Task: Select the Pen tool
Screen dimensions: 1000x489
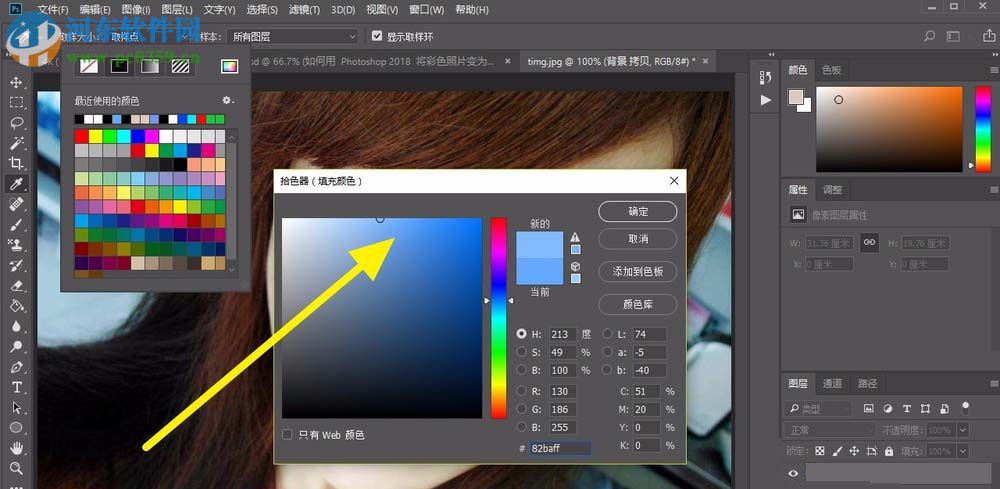Action: 16,367
